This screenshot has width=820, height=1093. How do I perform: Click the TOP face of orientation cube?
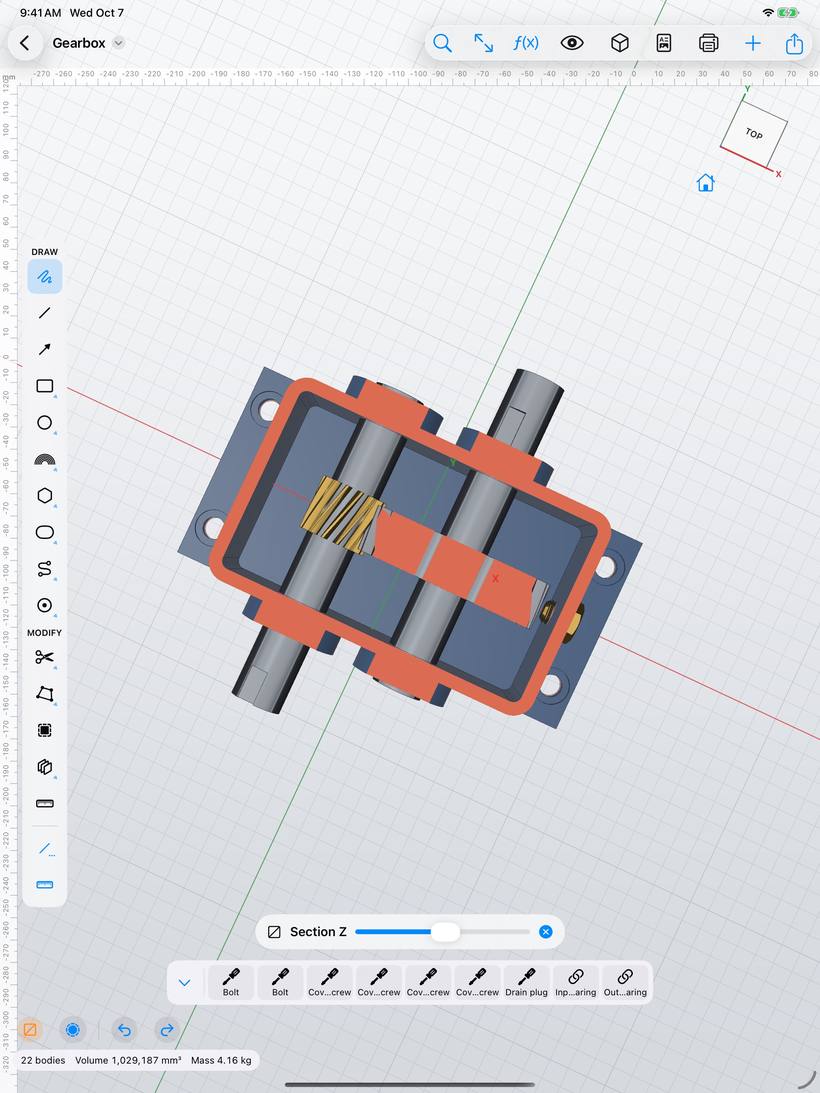pos(754,133)
